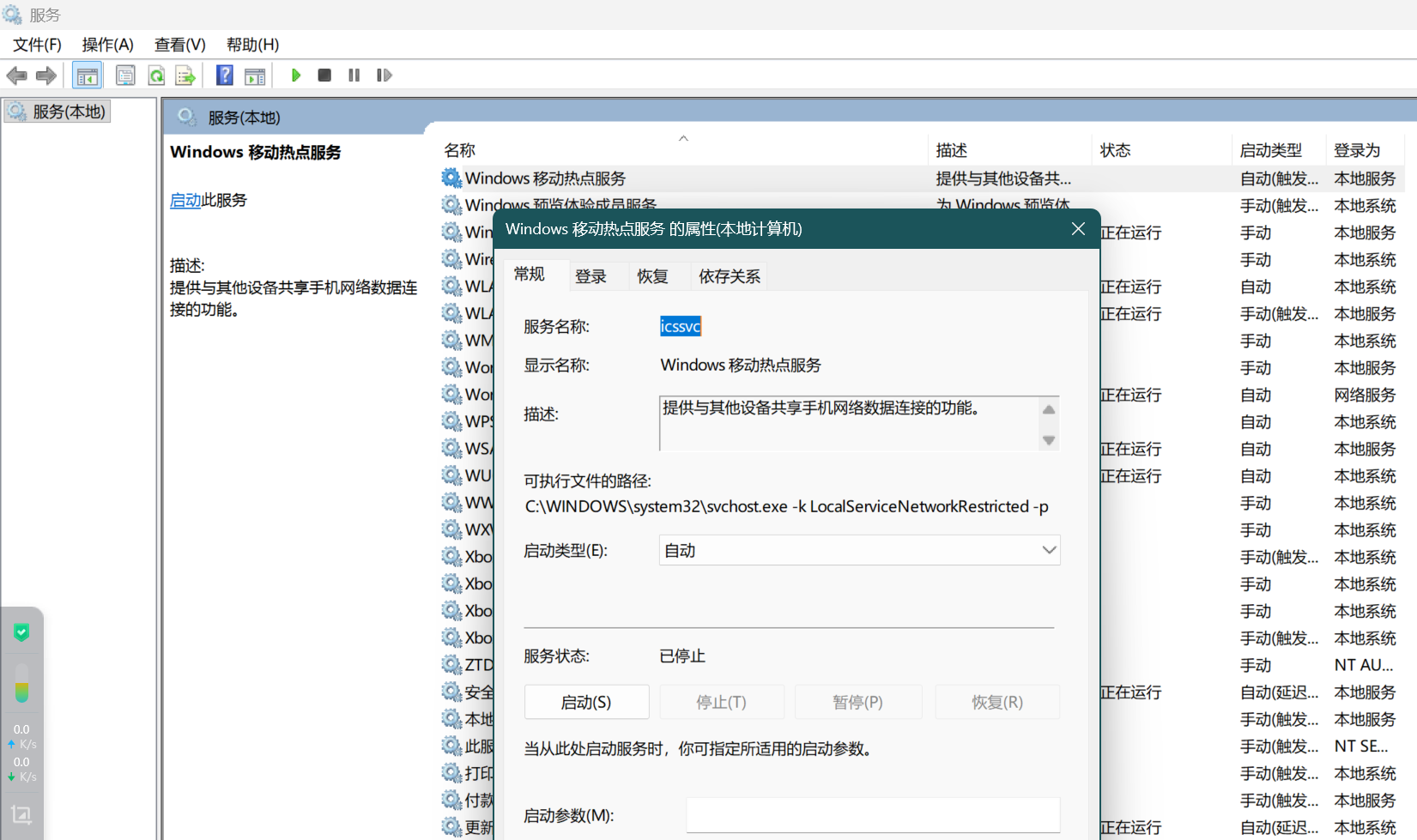Sort by the 启动类型 column header
This screenshot has height=840, width=1417.
[x=1279, y=150]
